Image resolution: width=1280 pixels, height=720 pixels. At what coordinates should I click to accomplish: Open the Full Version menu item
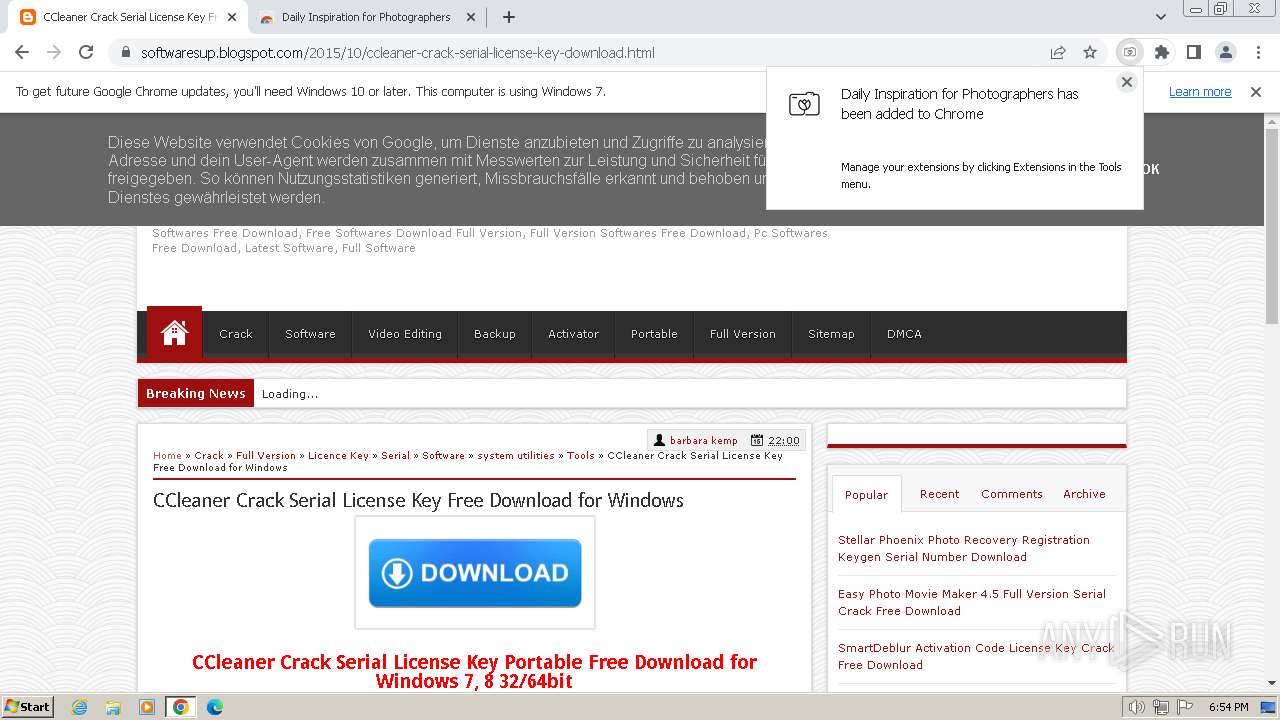tap(743, 334)
